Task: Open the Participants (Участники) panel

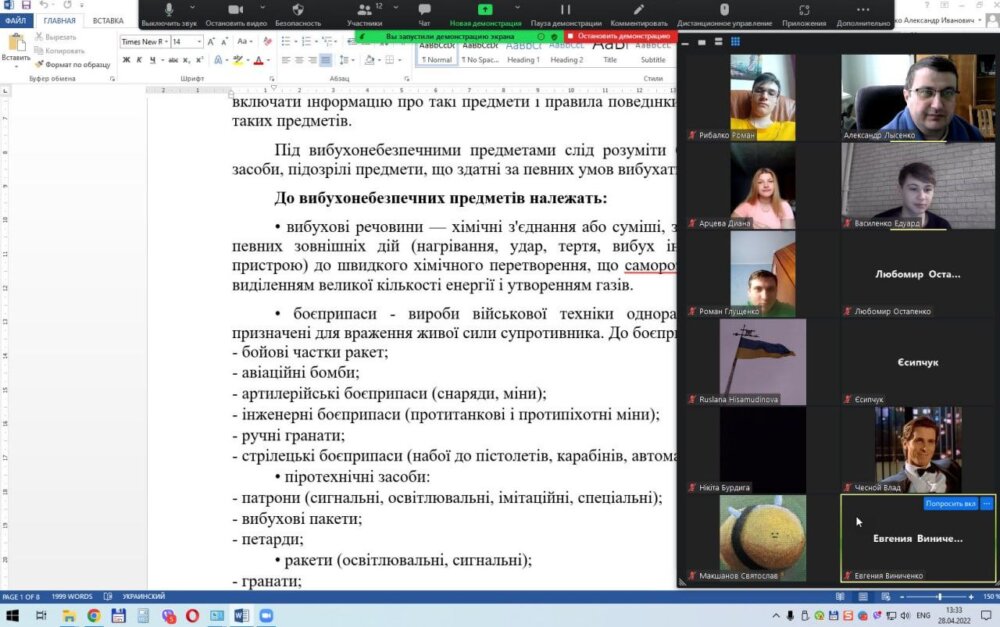Action: (x=365, y=14)
